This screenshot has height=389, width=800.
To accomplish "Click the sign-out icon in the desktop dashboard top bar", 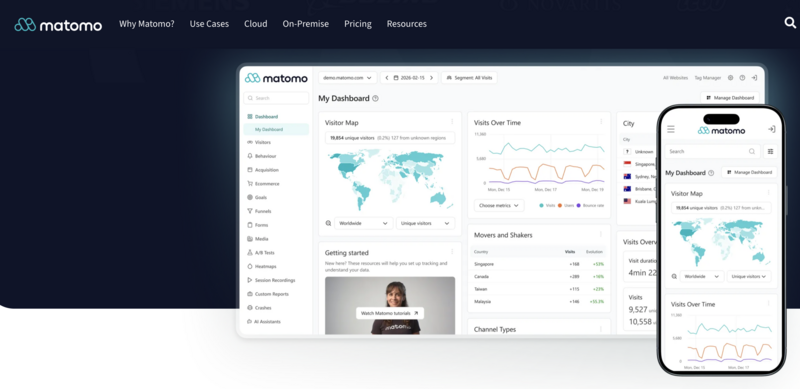I will [754, 78].
